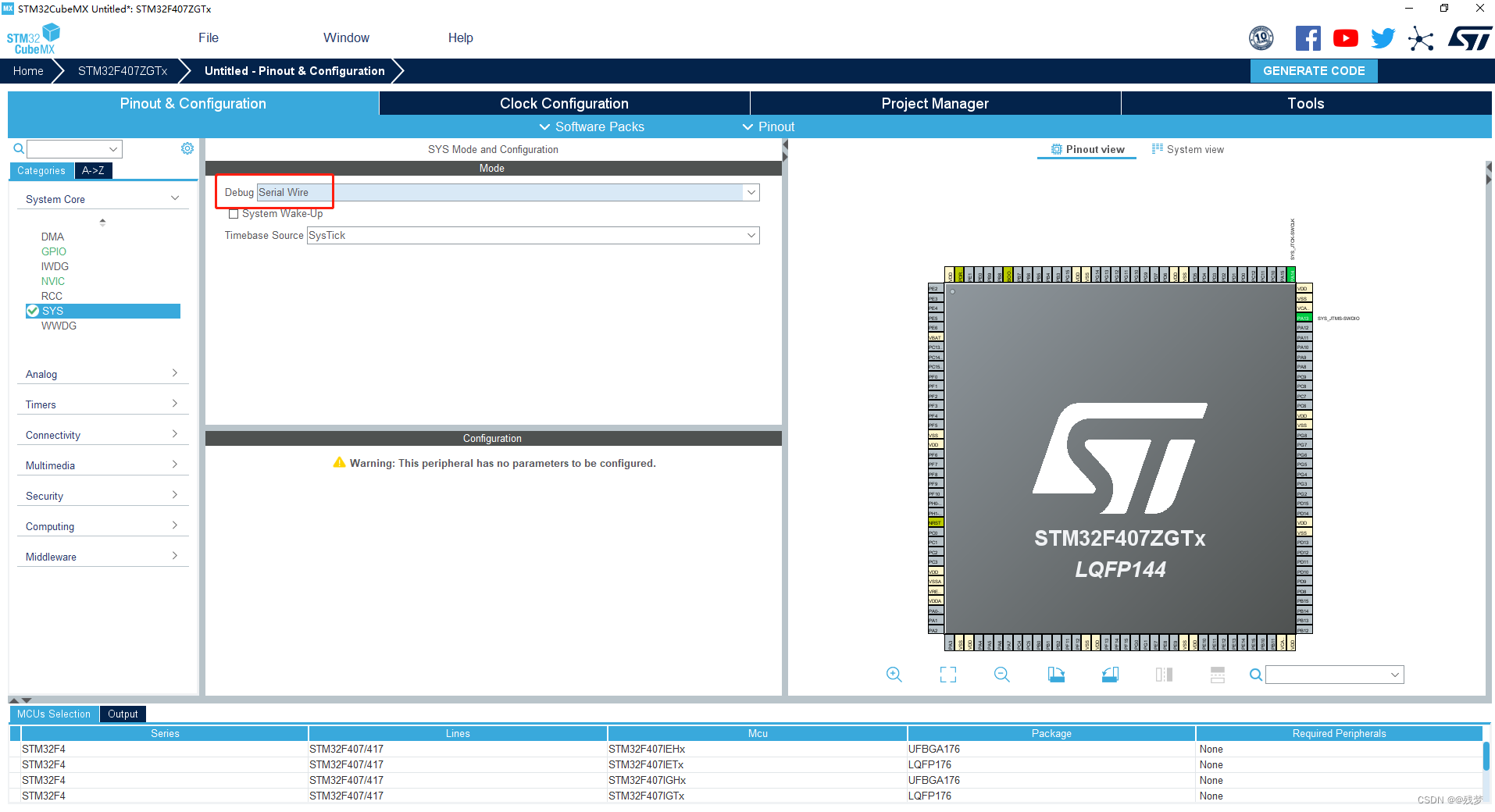Switch to the A->Z tab
The image size is (1495, 812).
click(x=93, y=170)
